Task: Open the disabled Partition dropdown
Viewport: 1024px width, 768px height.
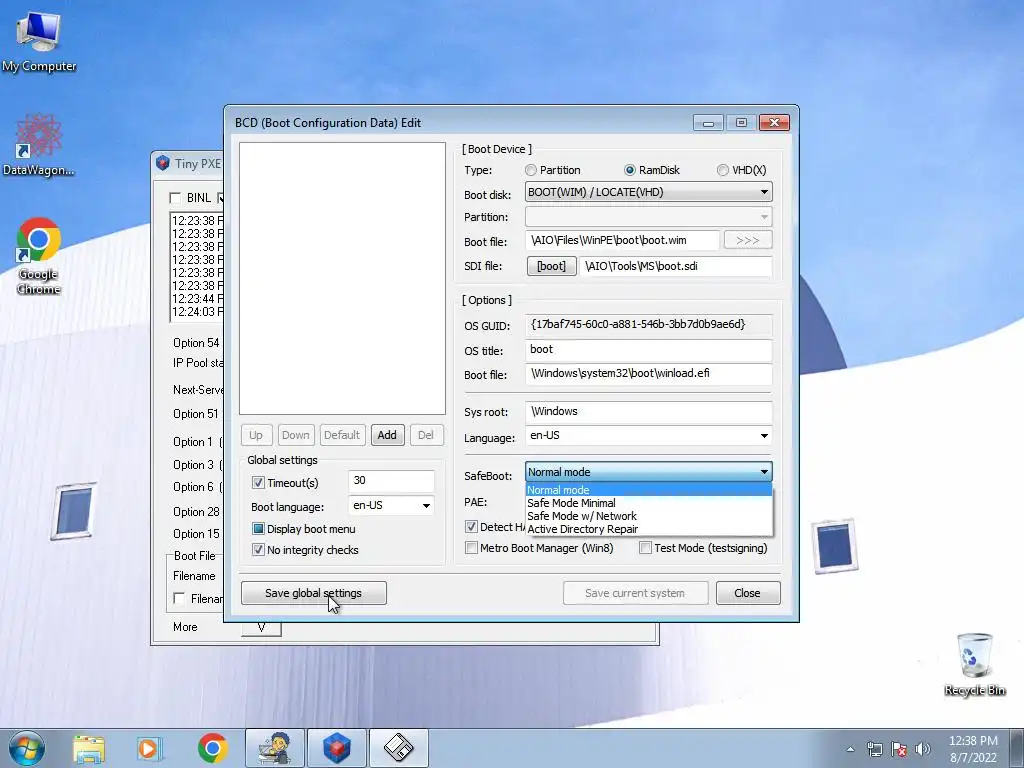Action: 648,216
